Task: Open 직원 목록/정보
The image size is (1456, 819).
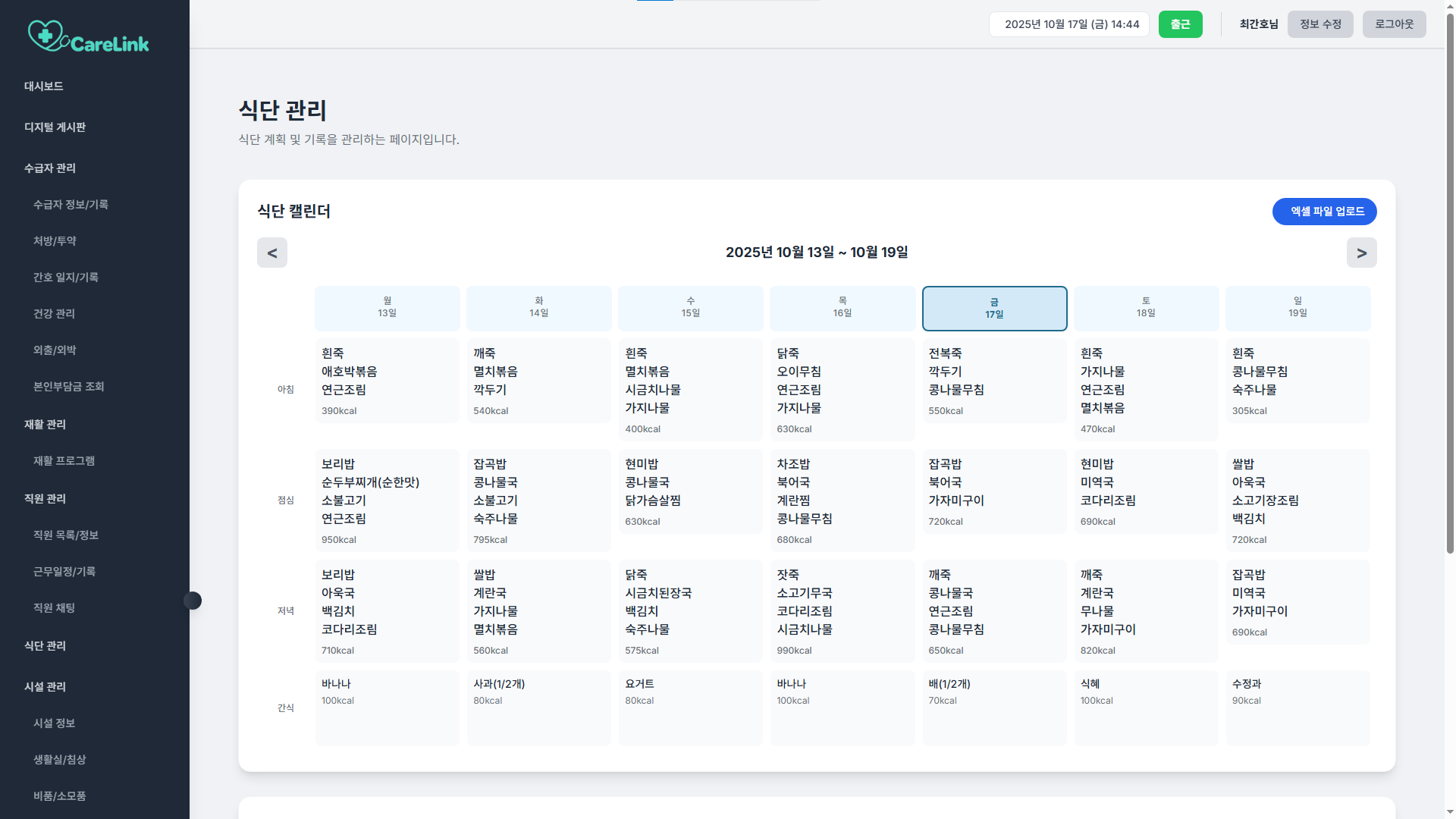Action: [66, 535]
